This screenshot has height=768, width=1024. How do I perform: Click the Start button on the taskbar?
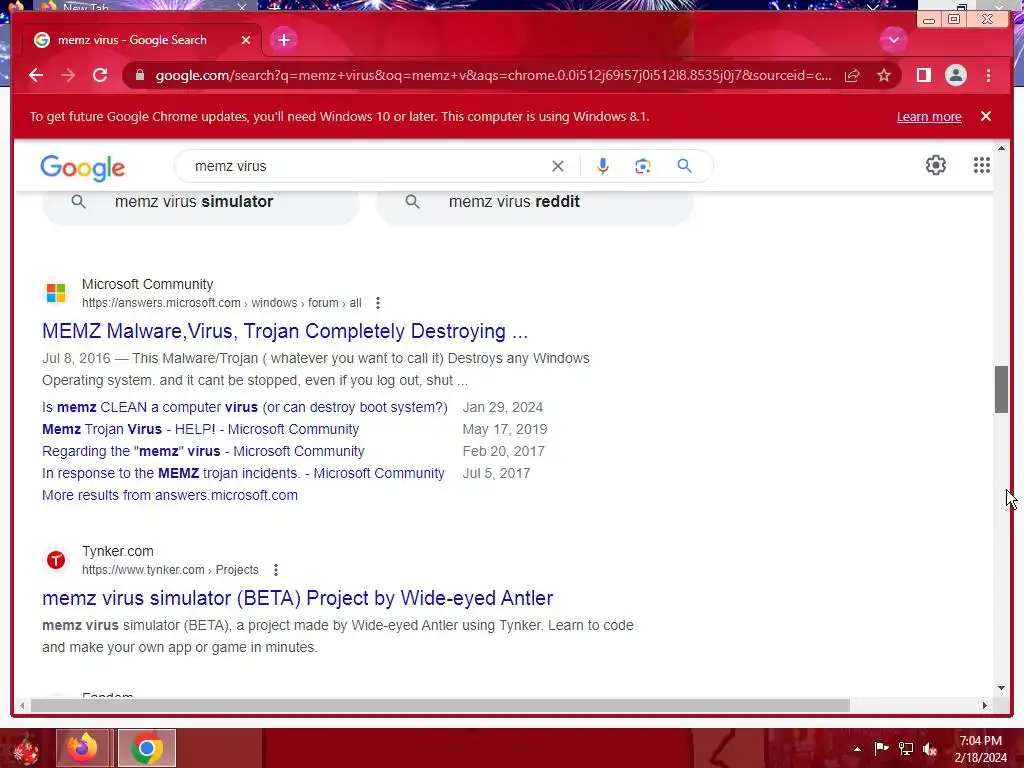coord(25,748)
